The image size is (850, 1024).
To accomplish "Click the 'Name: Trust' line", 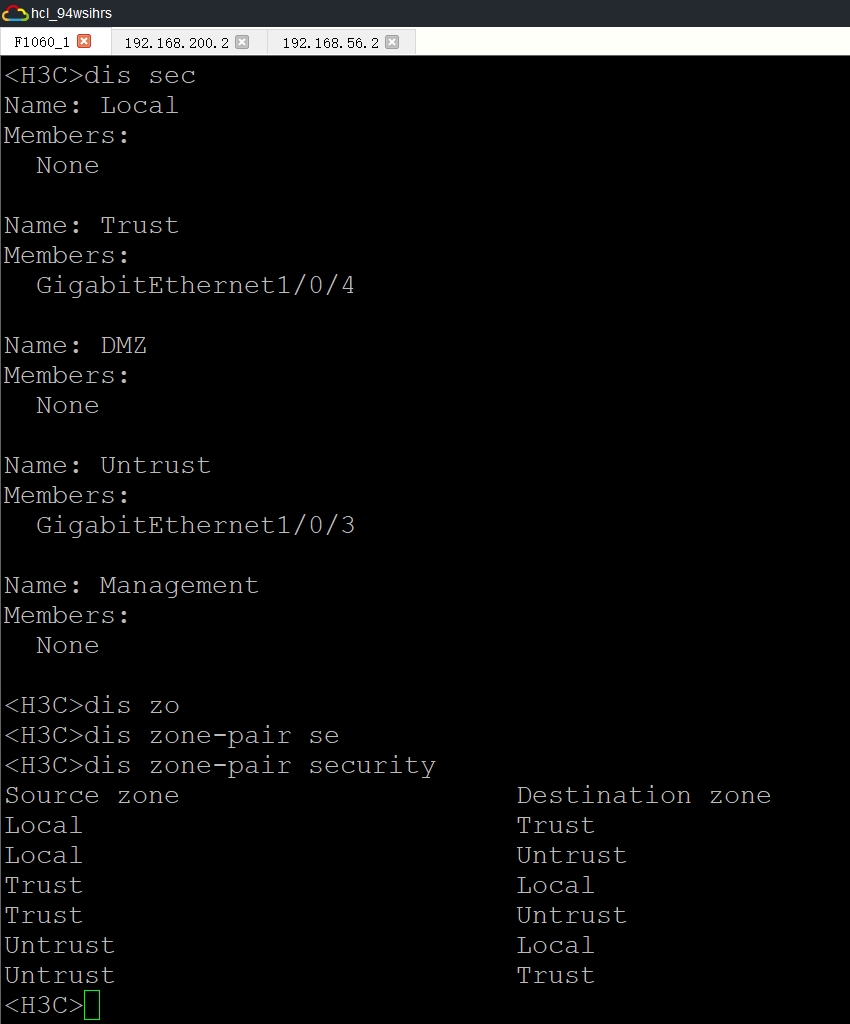I will (91, 225).
